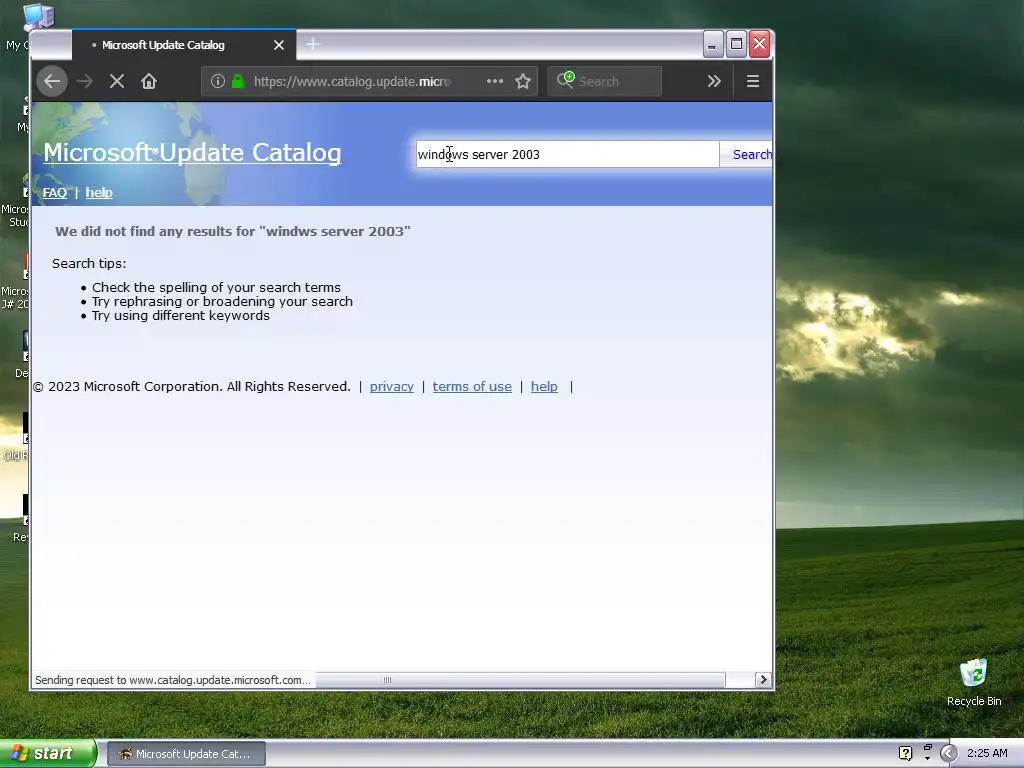Open the header help link
Screen dimensions: 1024x768
tap(99, 193)
